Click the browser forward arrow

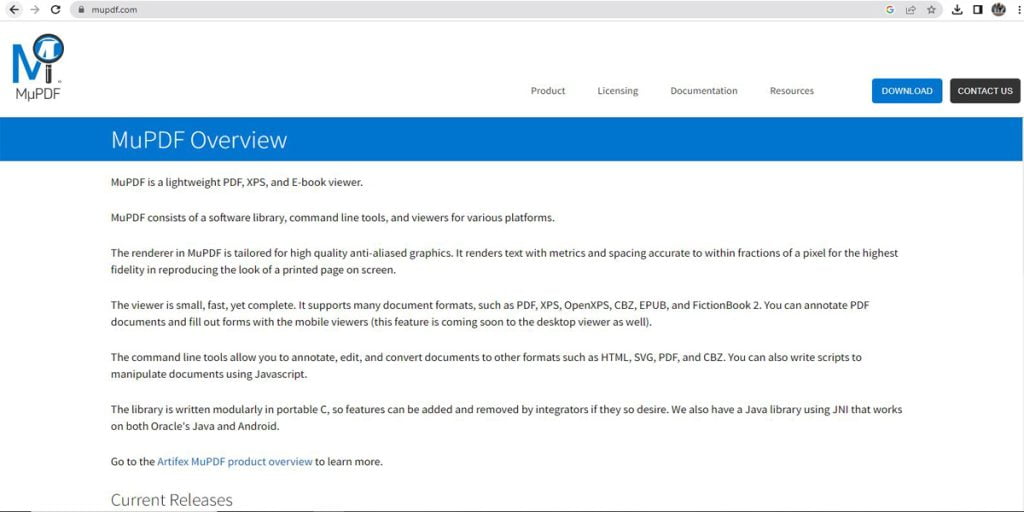(x=35, y=10)
